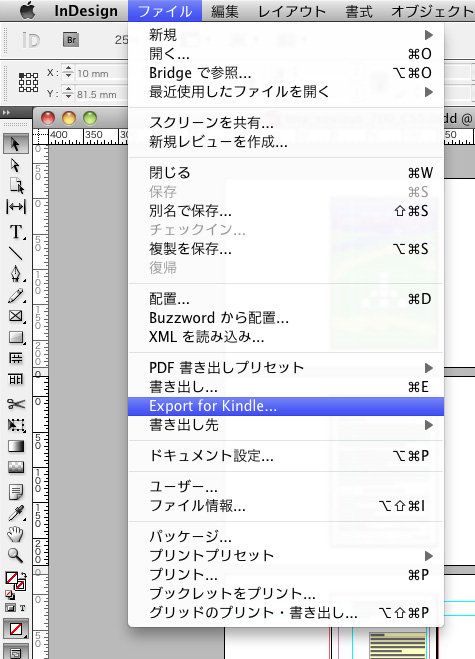Select the Scissors tool
475x659 pixels.
pyautogui.click(x=16, y=404)
